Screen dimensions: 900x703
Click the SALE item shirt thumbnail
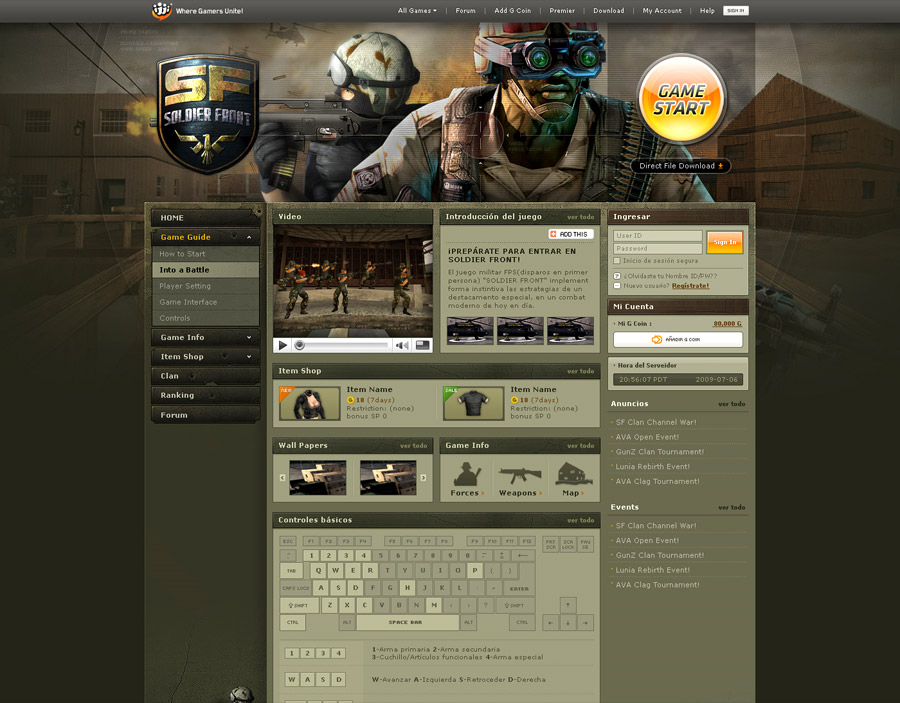tap(474, 403)
